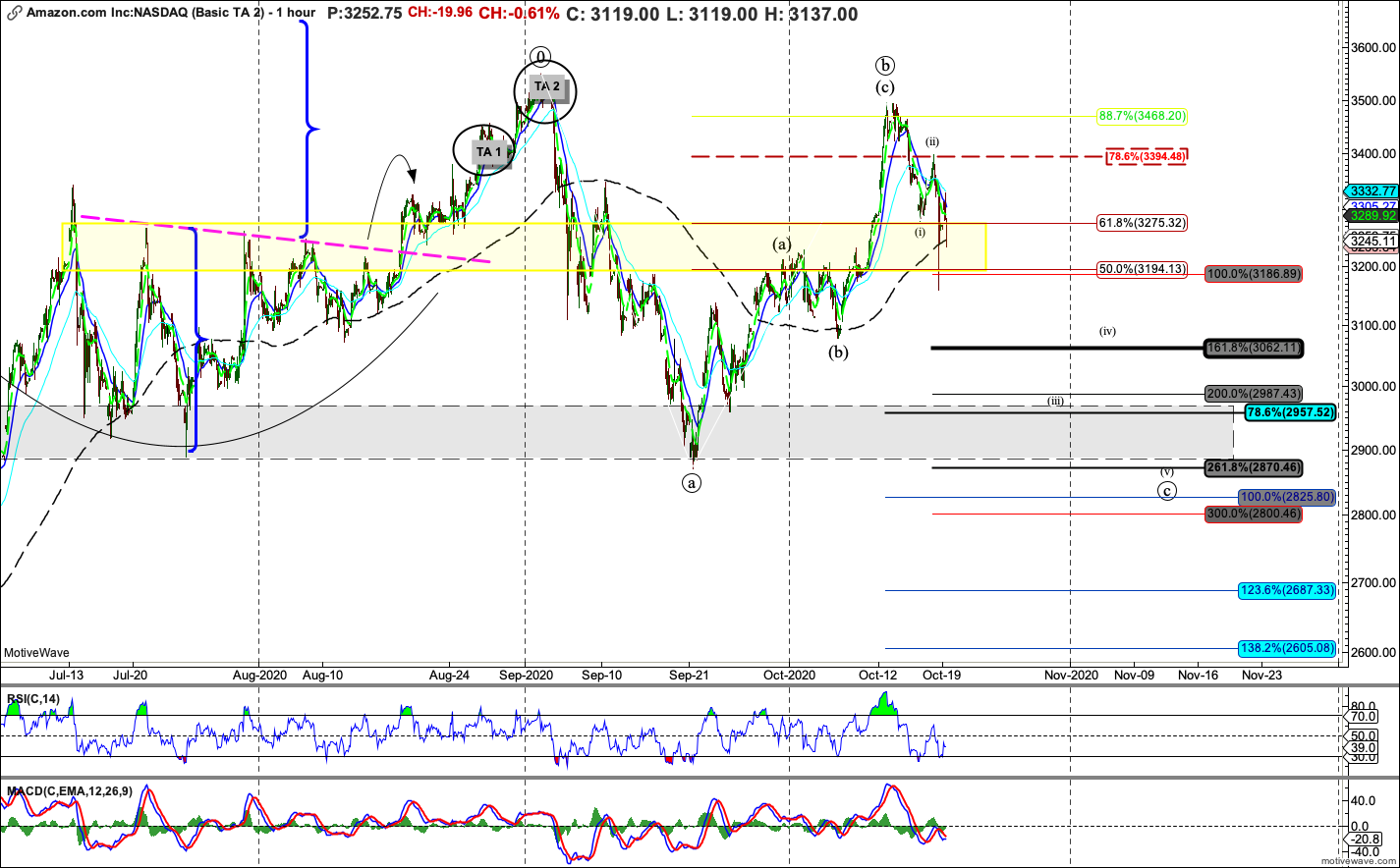Click the cyan 78.6%(2957.52) label
Screen dimensions: 1400x868
click(x=1290, y=412)
